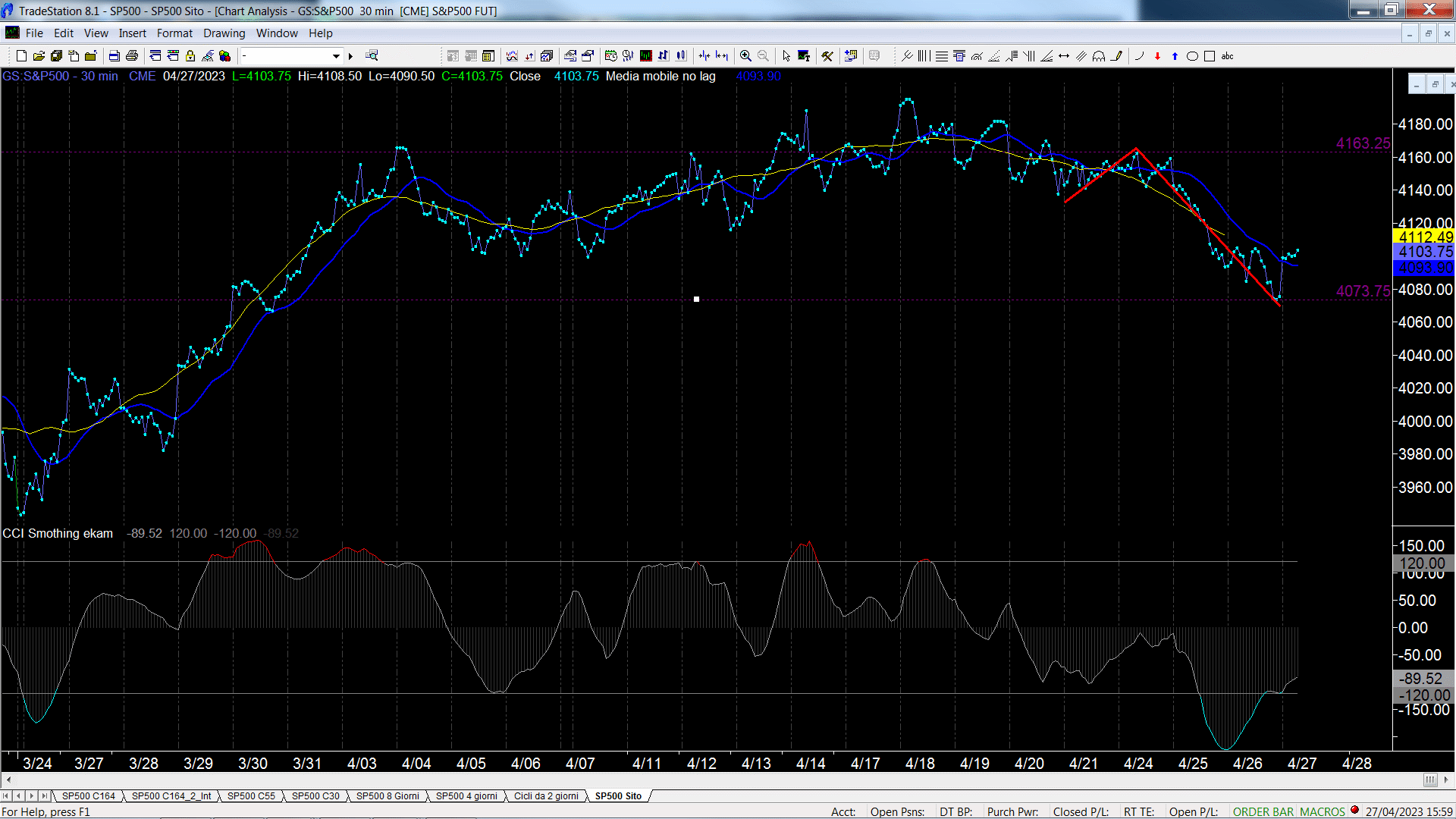
Task: Click the ORDER BAR status button
Action: tap(1263, 812)
